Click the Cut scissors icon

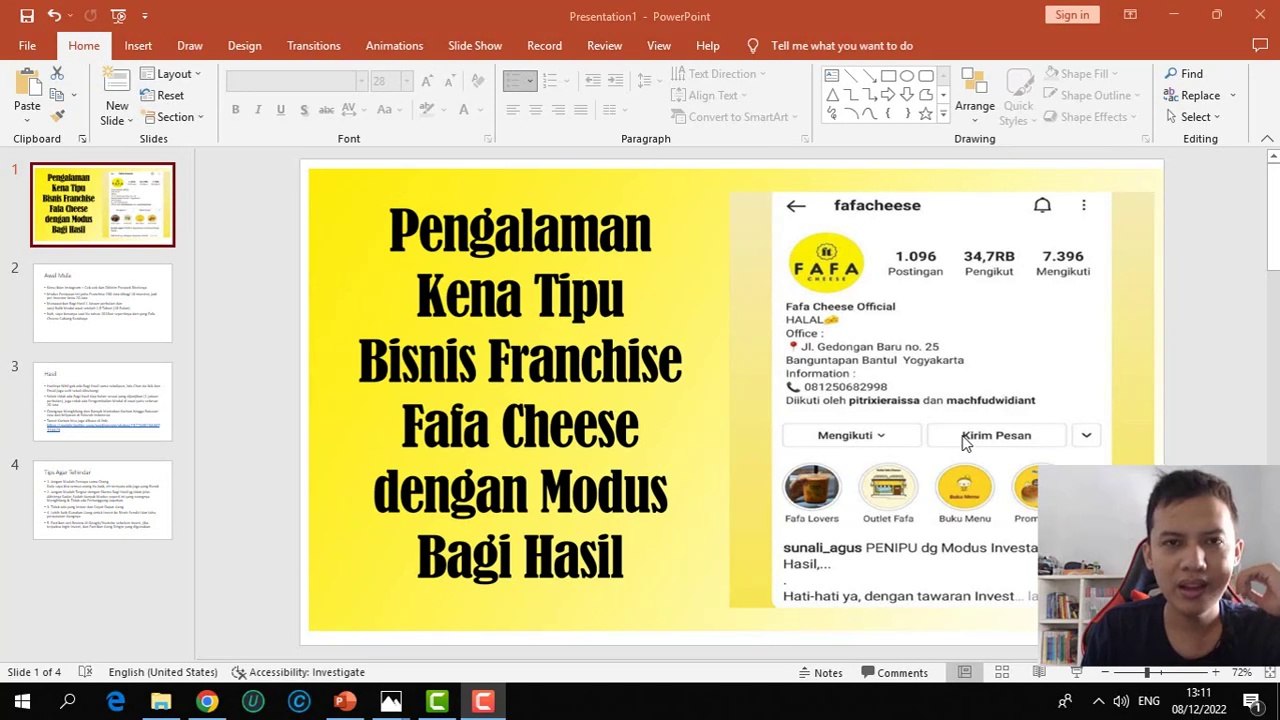pos(57,74)
